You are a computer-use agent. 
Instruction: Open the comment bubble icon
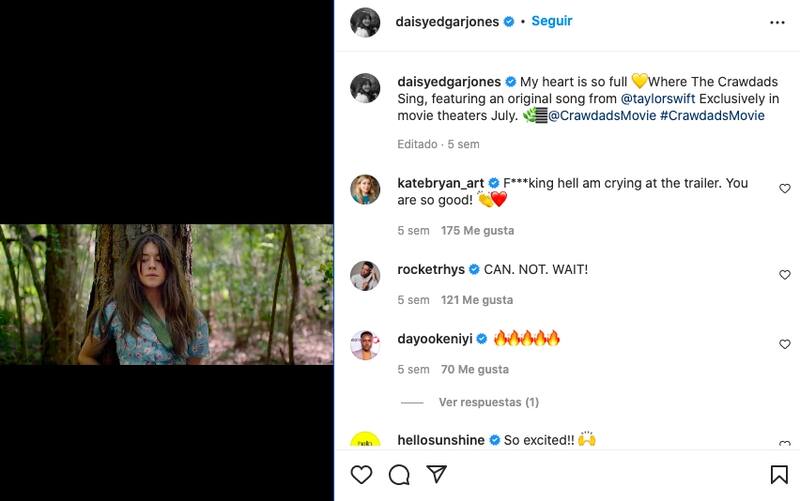pyautogui.click(x=399, y=474)
